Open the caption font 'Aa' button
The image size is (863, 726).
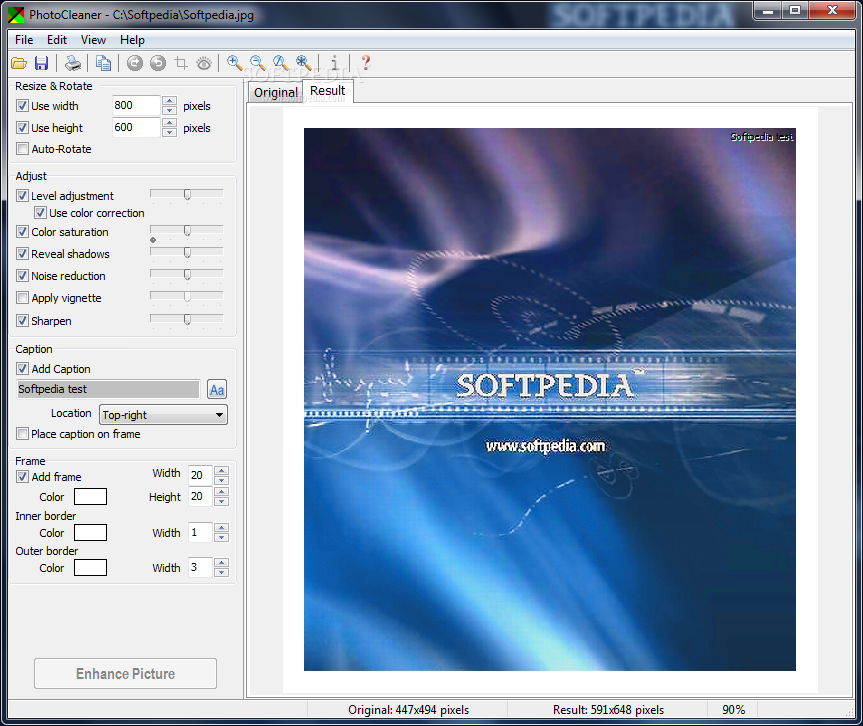217,390
